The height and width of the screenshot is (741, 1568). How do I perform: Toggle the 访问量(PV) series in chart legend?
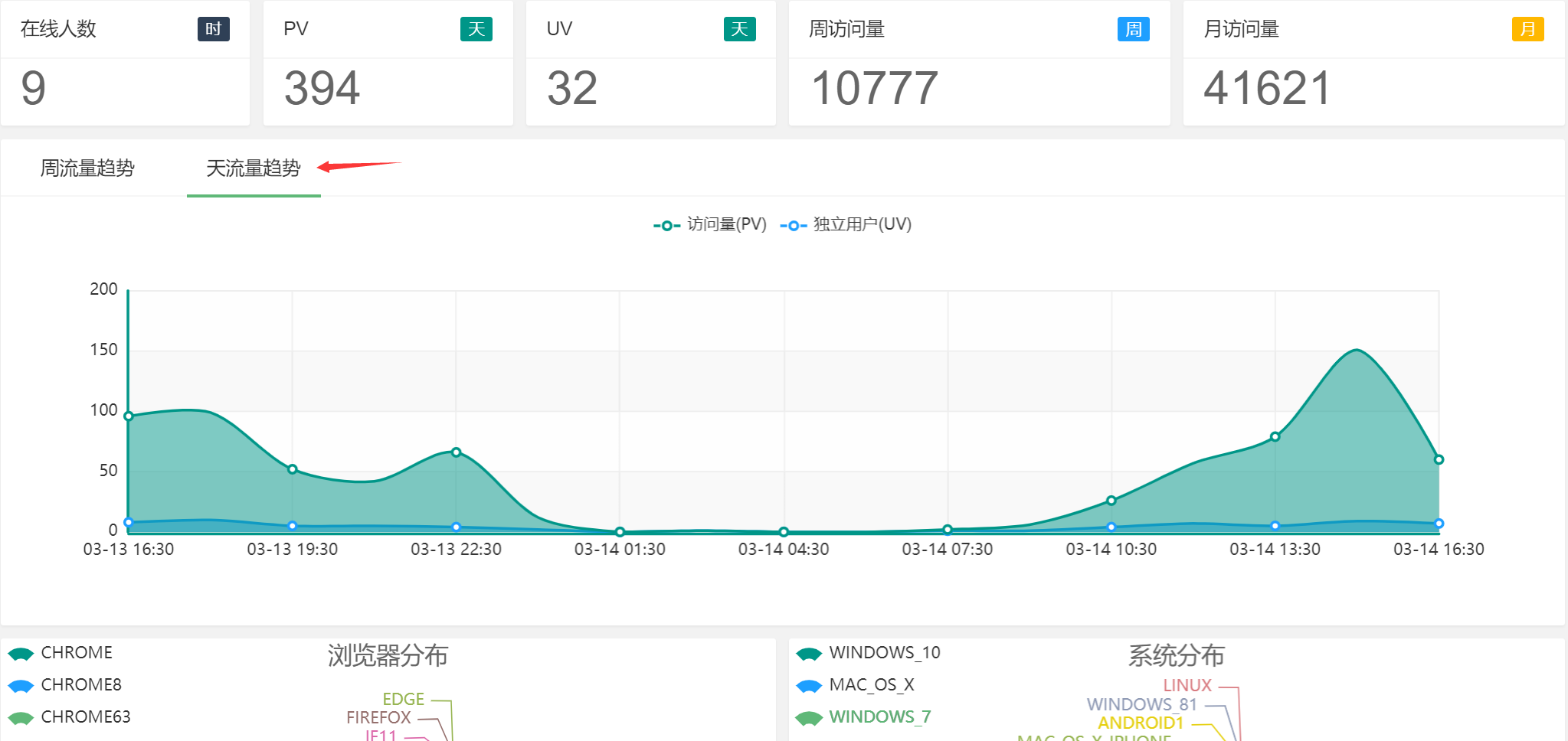(x=710, y=224)
